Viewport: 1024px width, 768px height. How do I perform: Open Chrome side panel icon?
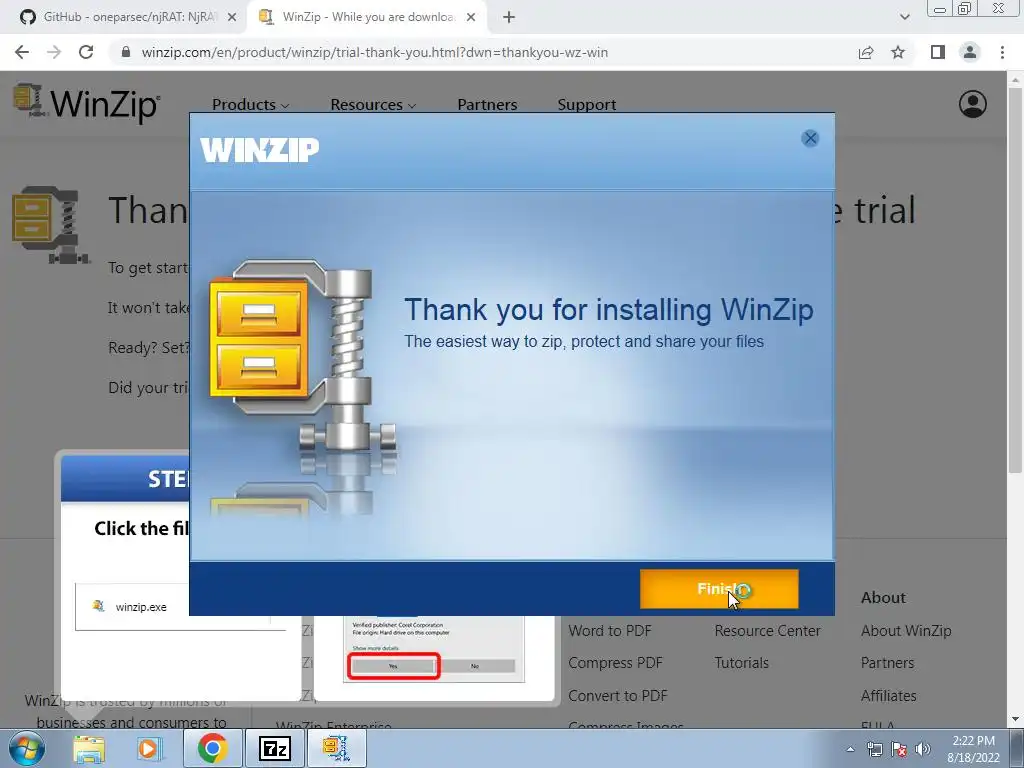(938, 52)
